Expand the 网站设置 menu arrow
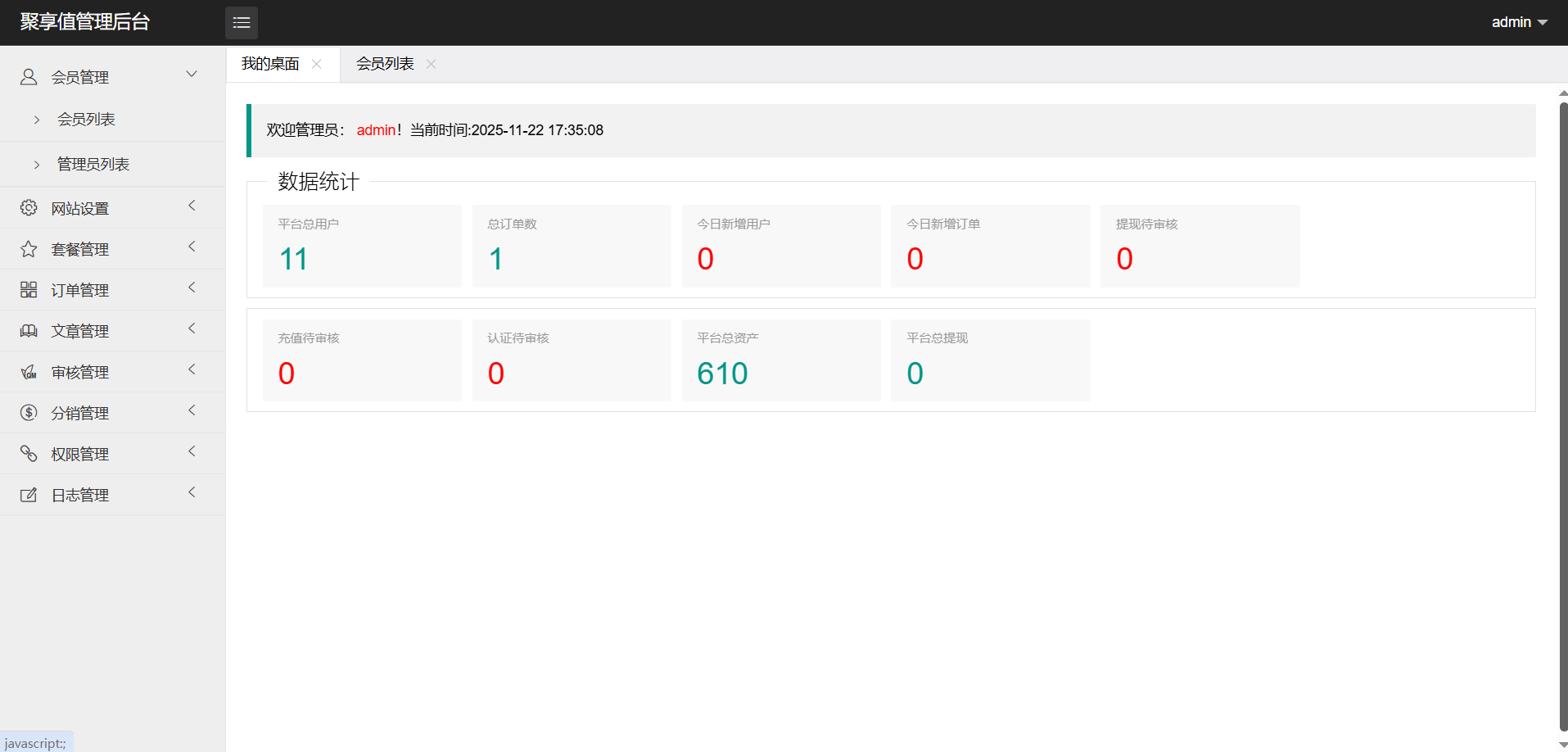 [x=192, y=206]
